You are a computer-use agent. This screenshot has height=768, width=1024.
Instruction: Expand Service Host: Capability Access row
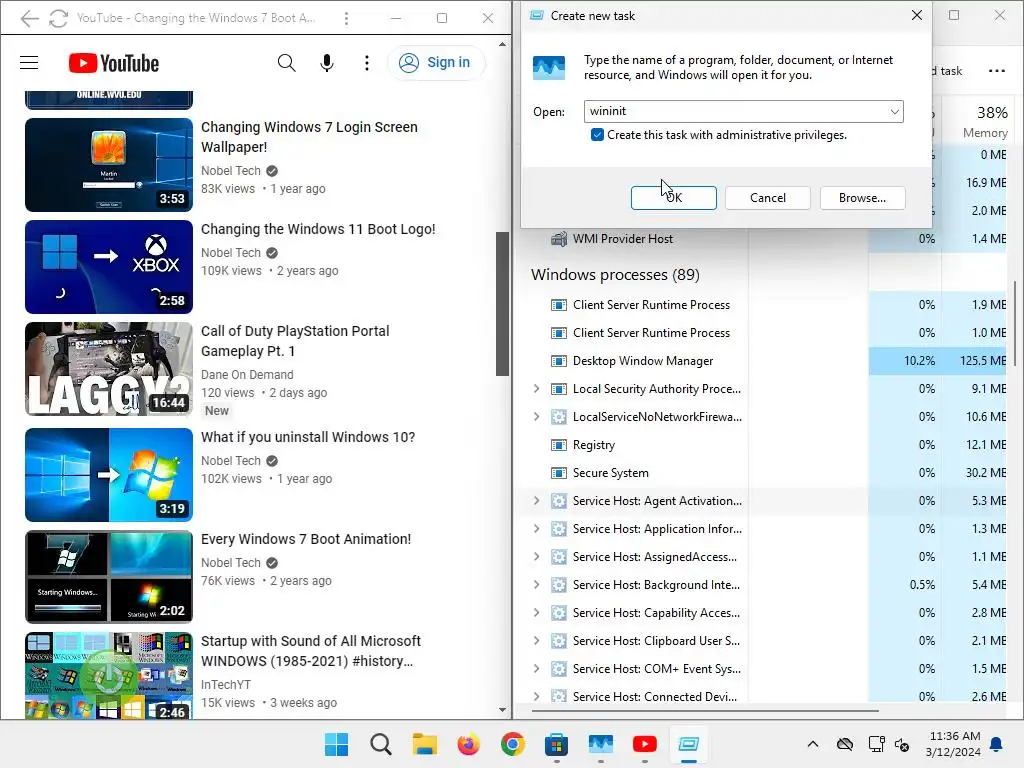(536, 613)
